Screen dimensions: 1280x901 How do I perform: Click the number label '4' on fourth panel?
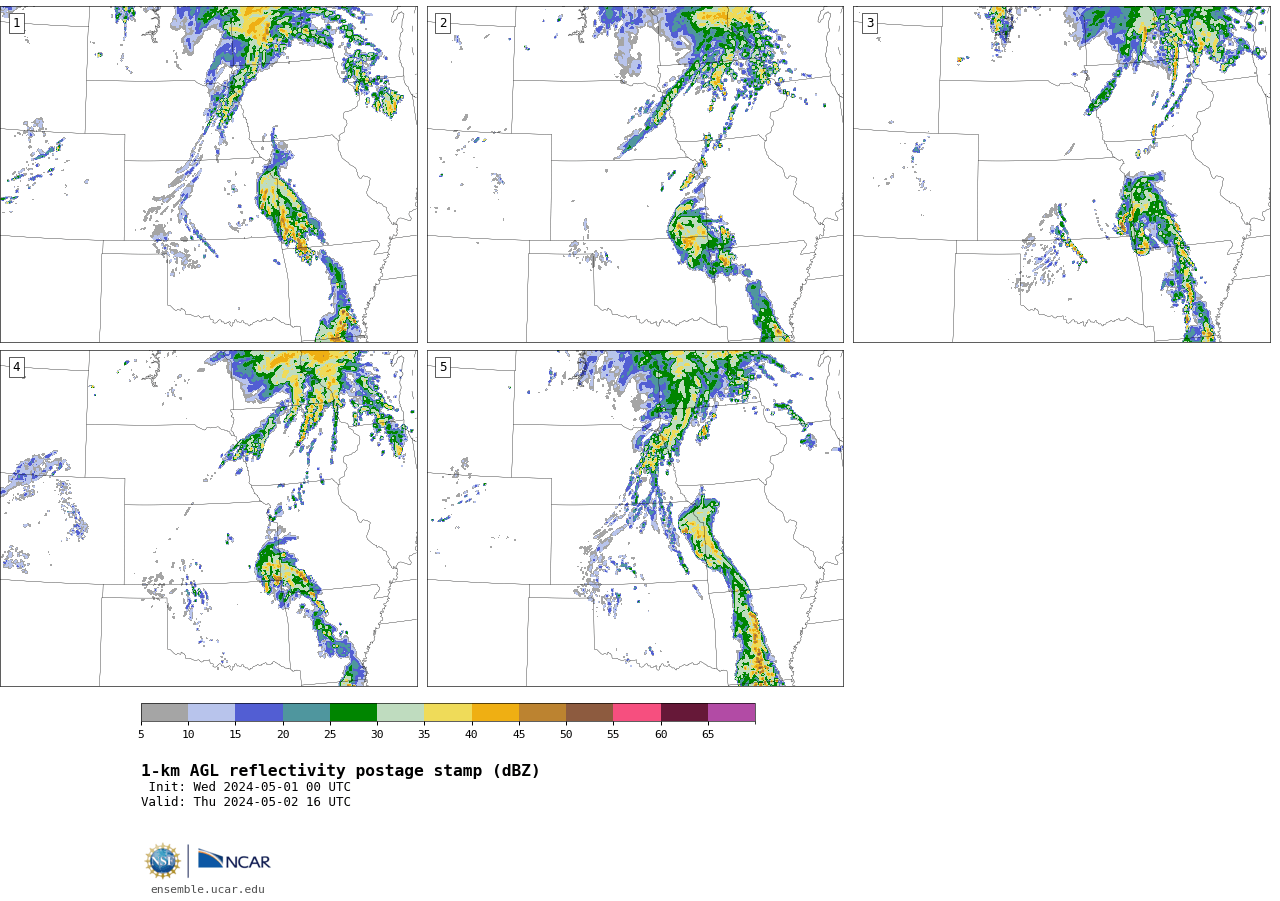coord(16,367)
